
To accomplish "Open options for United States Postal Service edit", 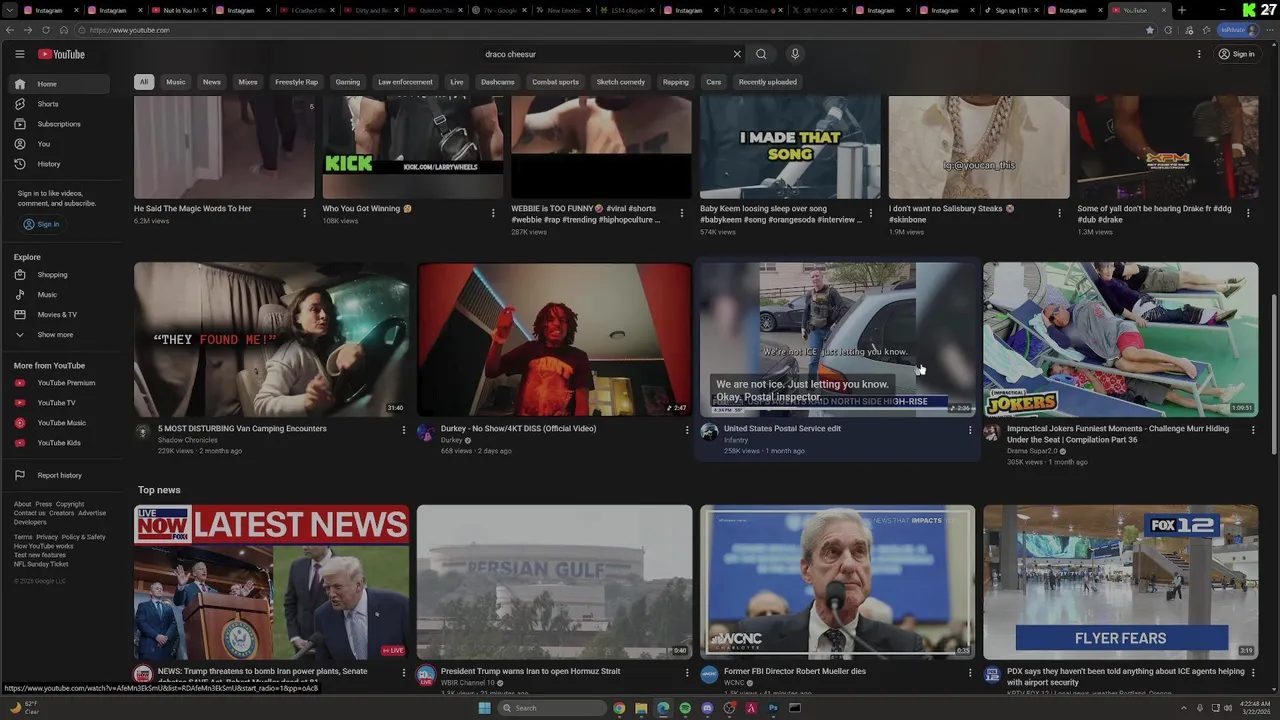I will (970, 430).
